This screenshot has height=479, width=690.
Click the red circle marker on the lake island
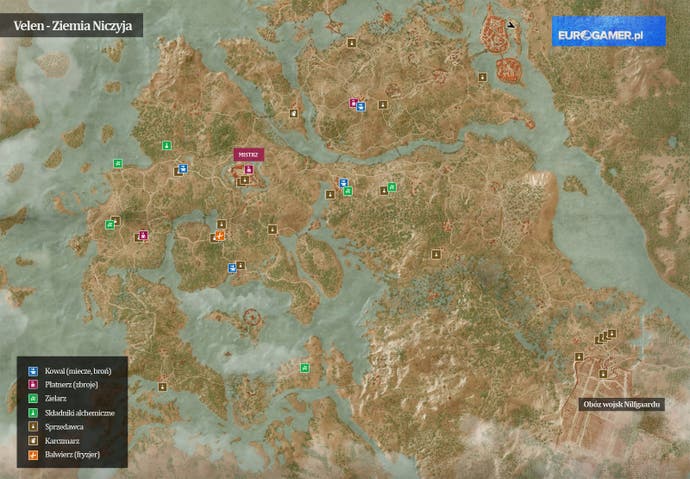[x=252, y=317]
